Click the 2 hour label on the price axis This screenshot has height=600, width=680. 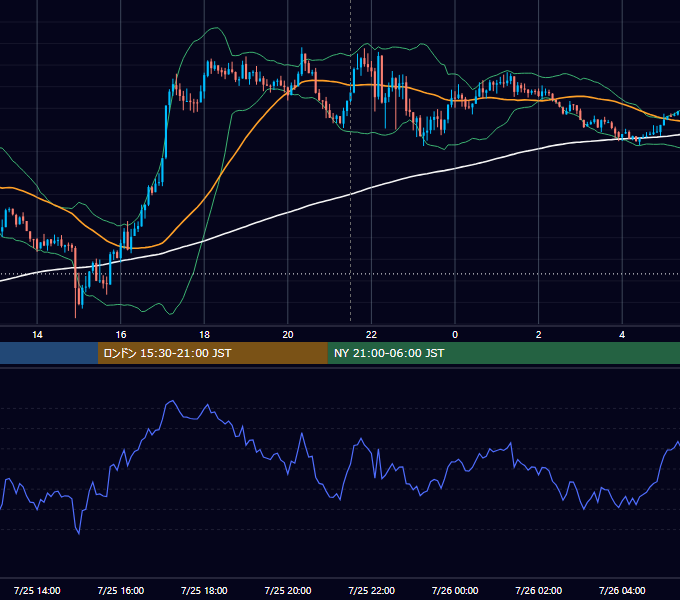coord(539,335)
